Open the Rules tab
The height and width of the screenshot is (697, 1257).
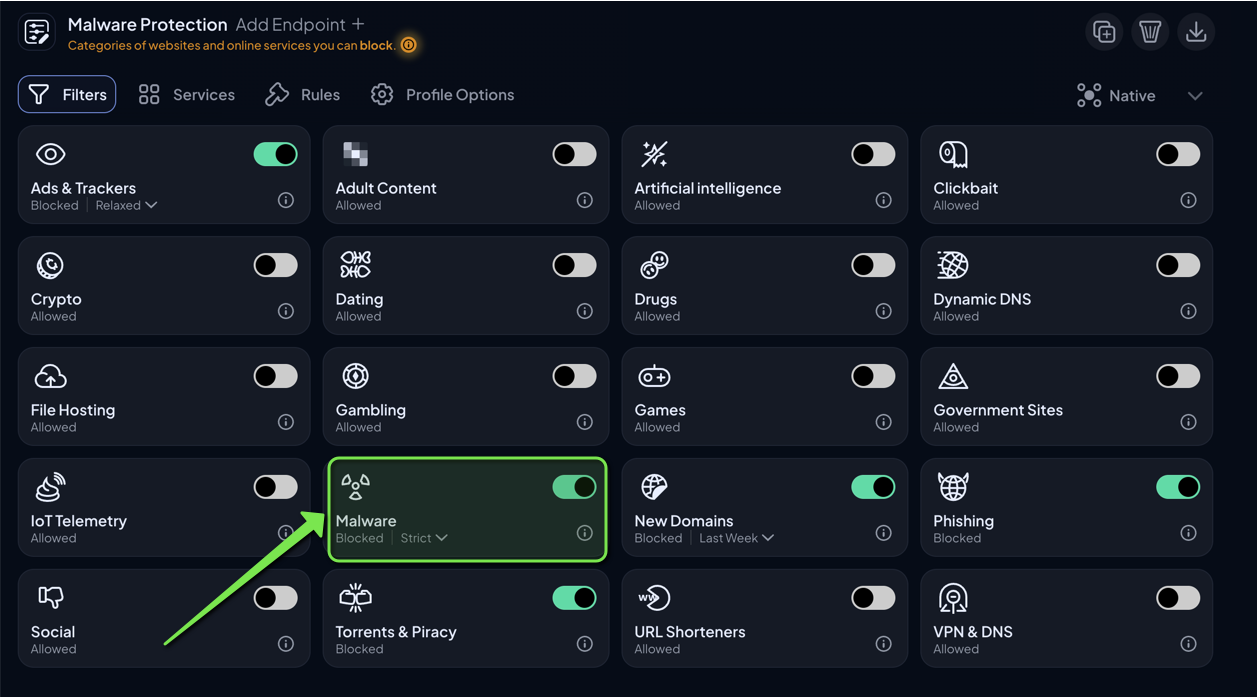303,95
